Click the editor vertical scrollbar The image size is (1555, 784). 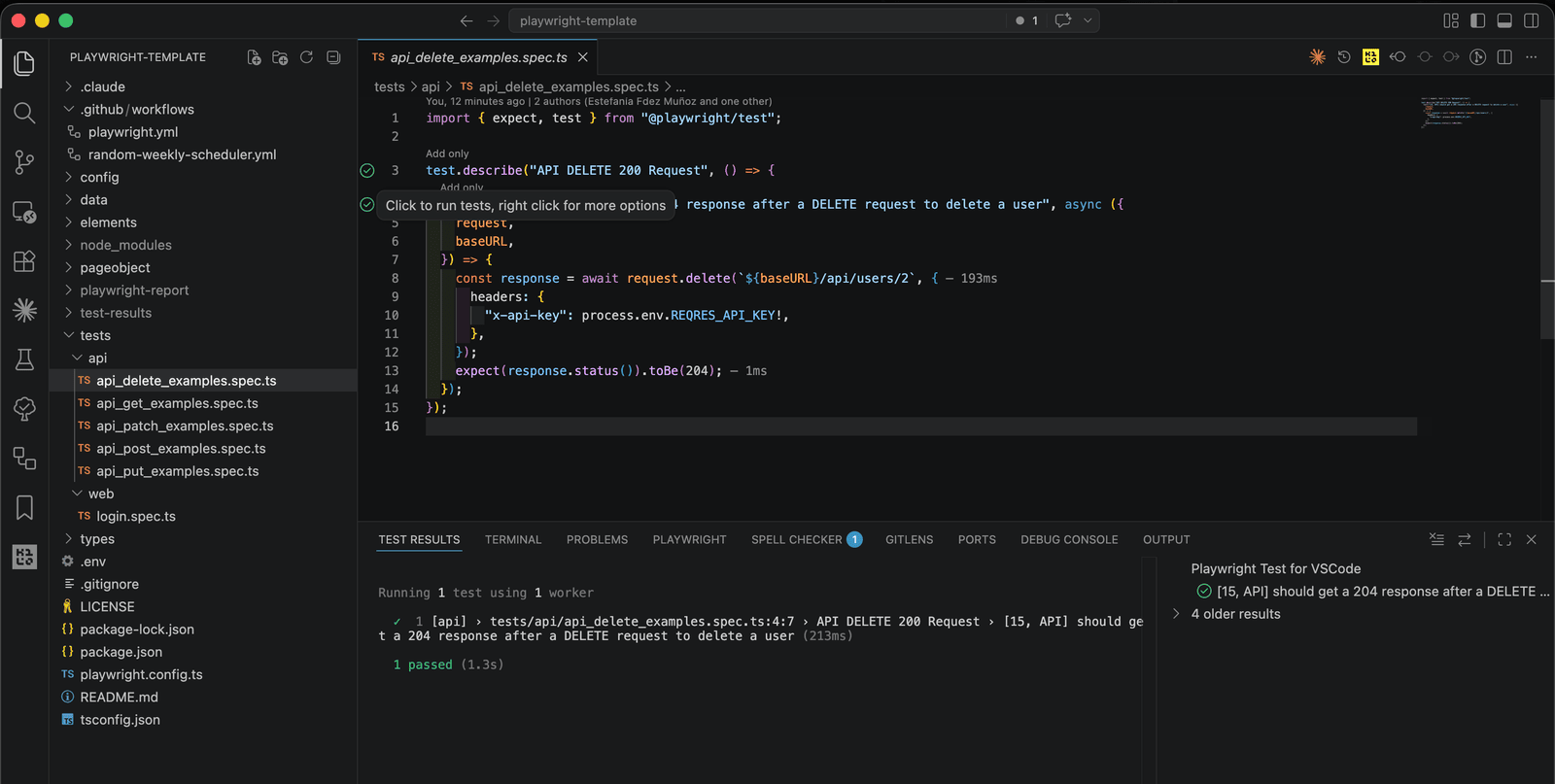(x=1547, y=219)
